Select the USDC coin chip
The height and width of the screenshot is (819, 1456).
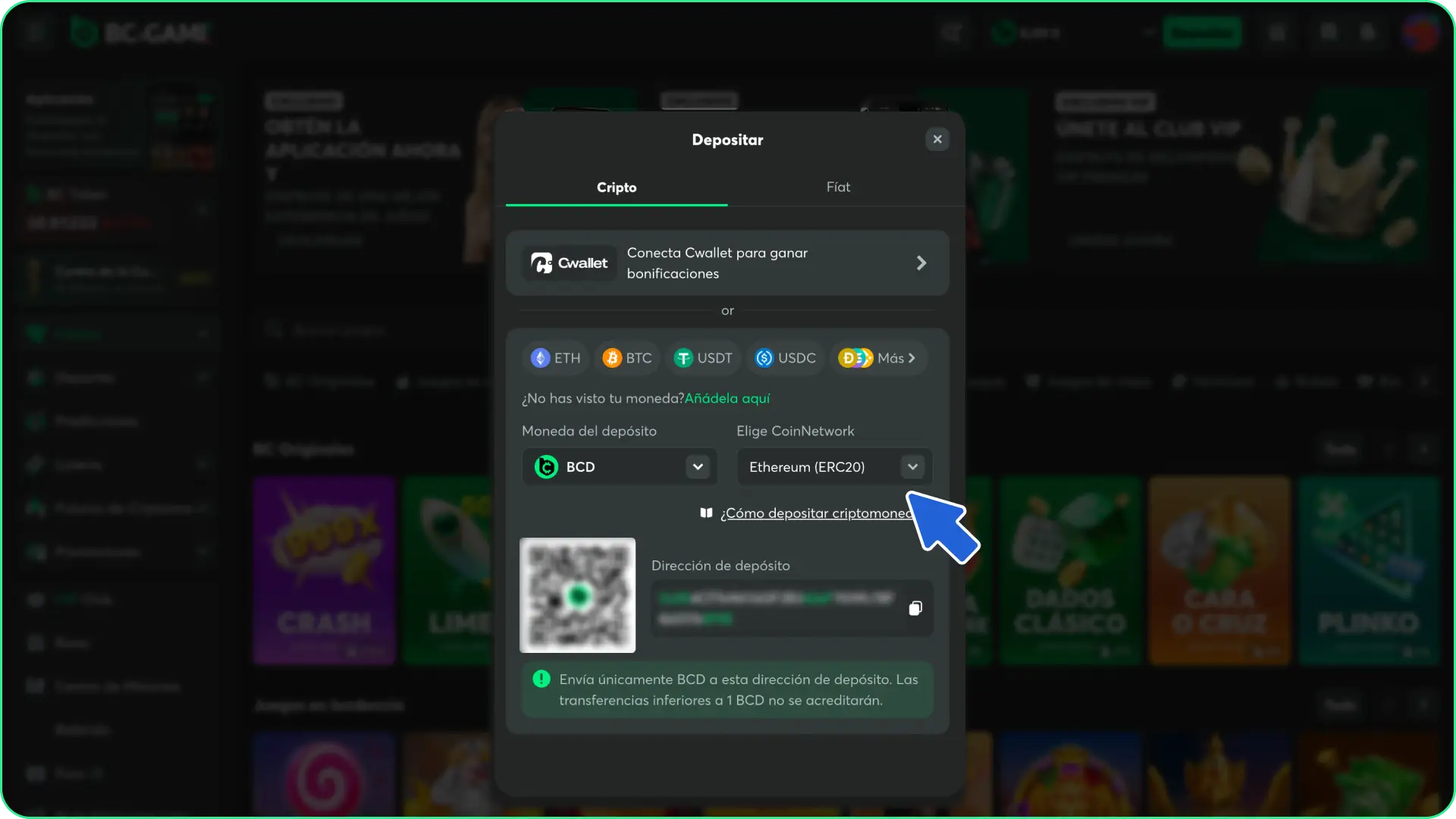786,358
